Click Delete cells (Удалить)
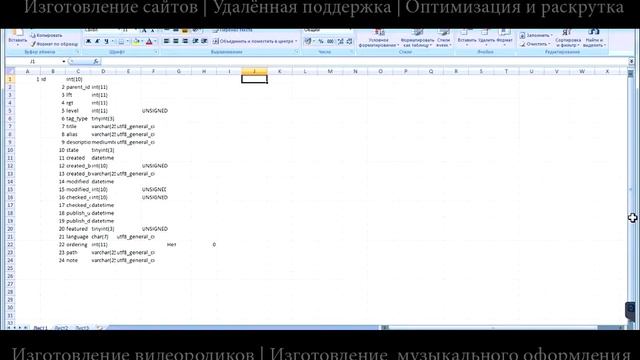The image size is (640, 360). 486,38
